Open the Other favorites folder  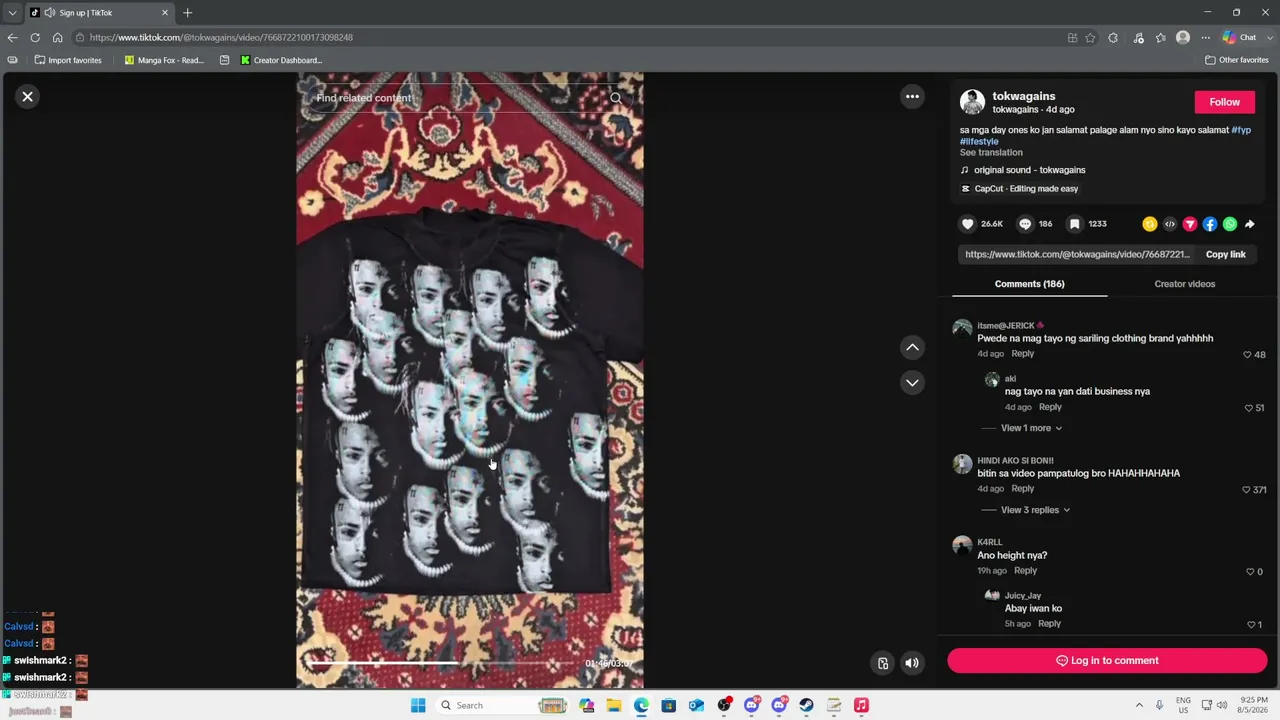1237,60
